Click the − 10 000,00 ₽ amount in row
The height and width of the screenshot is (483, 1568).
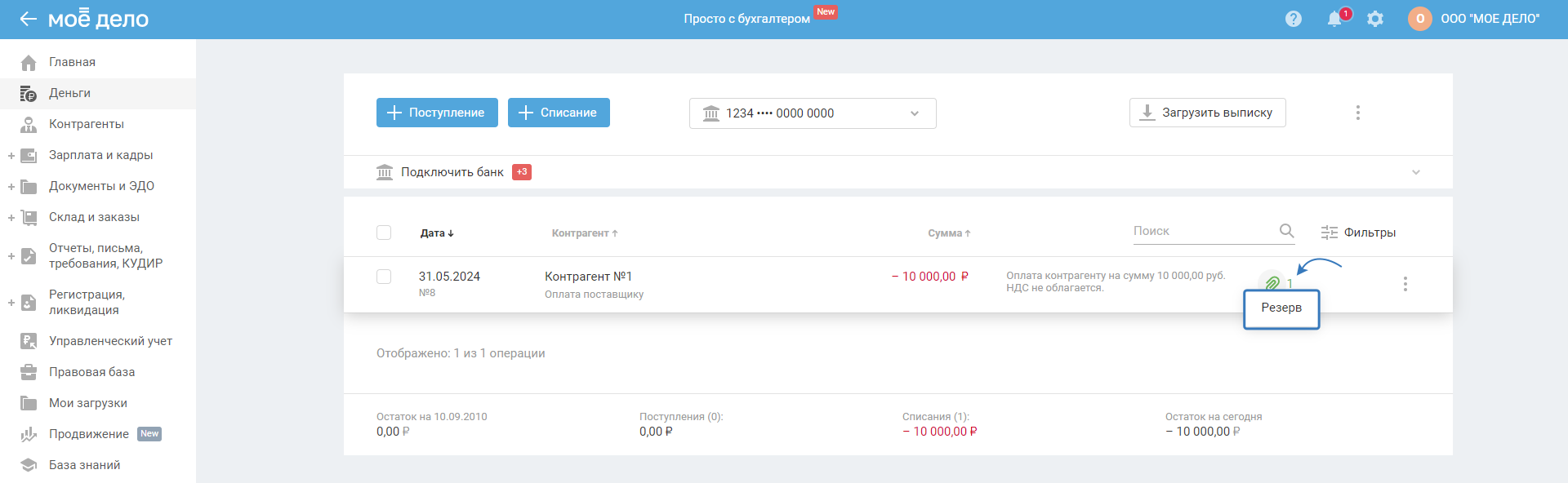(x=930, y=277)
